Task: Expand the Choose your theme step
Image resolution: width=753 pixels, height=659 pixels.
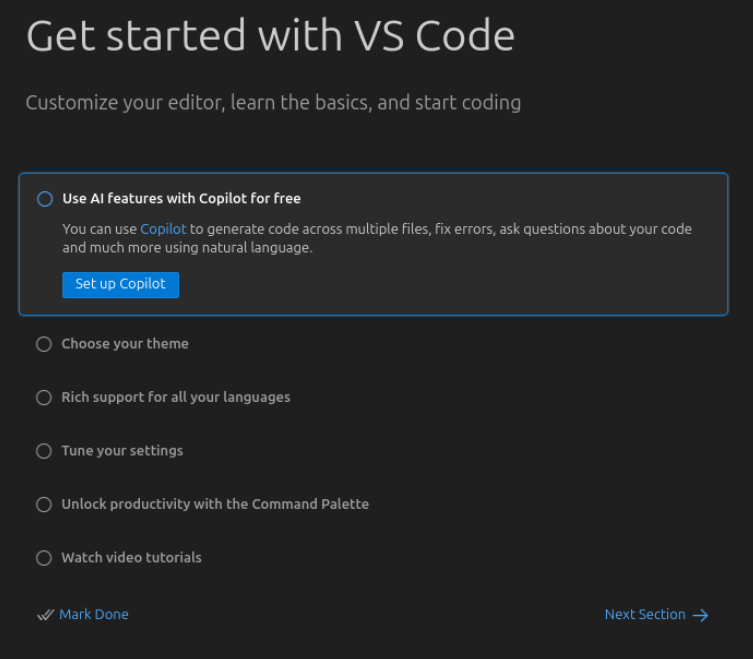Action: coord(125,344)
